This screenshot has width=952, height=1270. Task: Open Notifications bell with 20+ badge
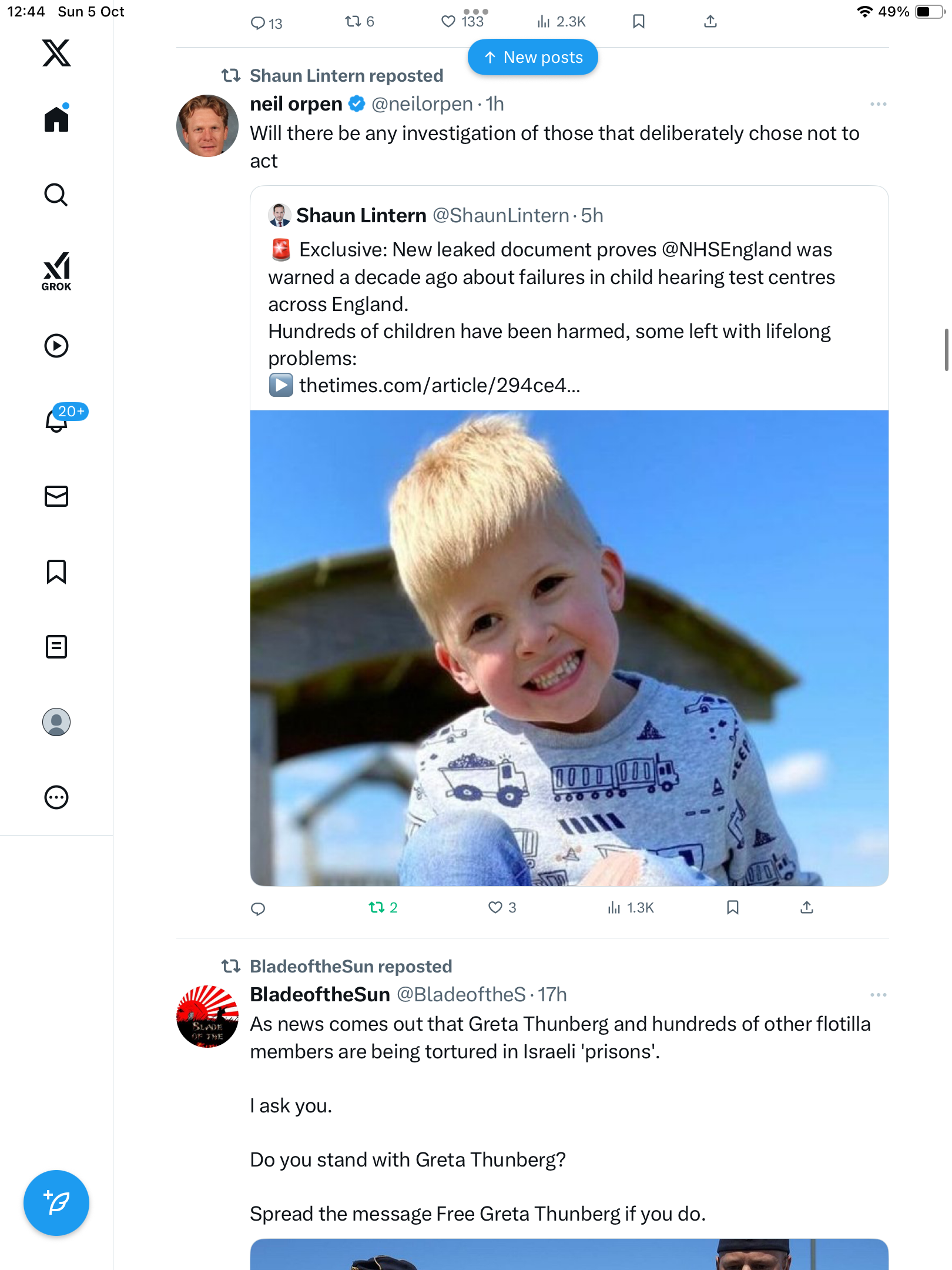[58, 420]
